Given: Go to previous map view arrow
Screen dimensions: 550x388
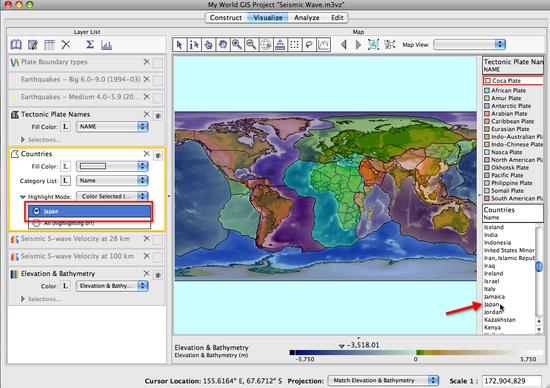Looking at the screenshot, I should pyautogui.click(x=344, y=45).
